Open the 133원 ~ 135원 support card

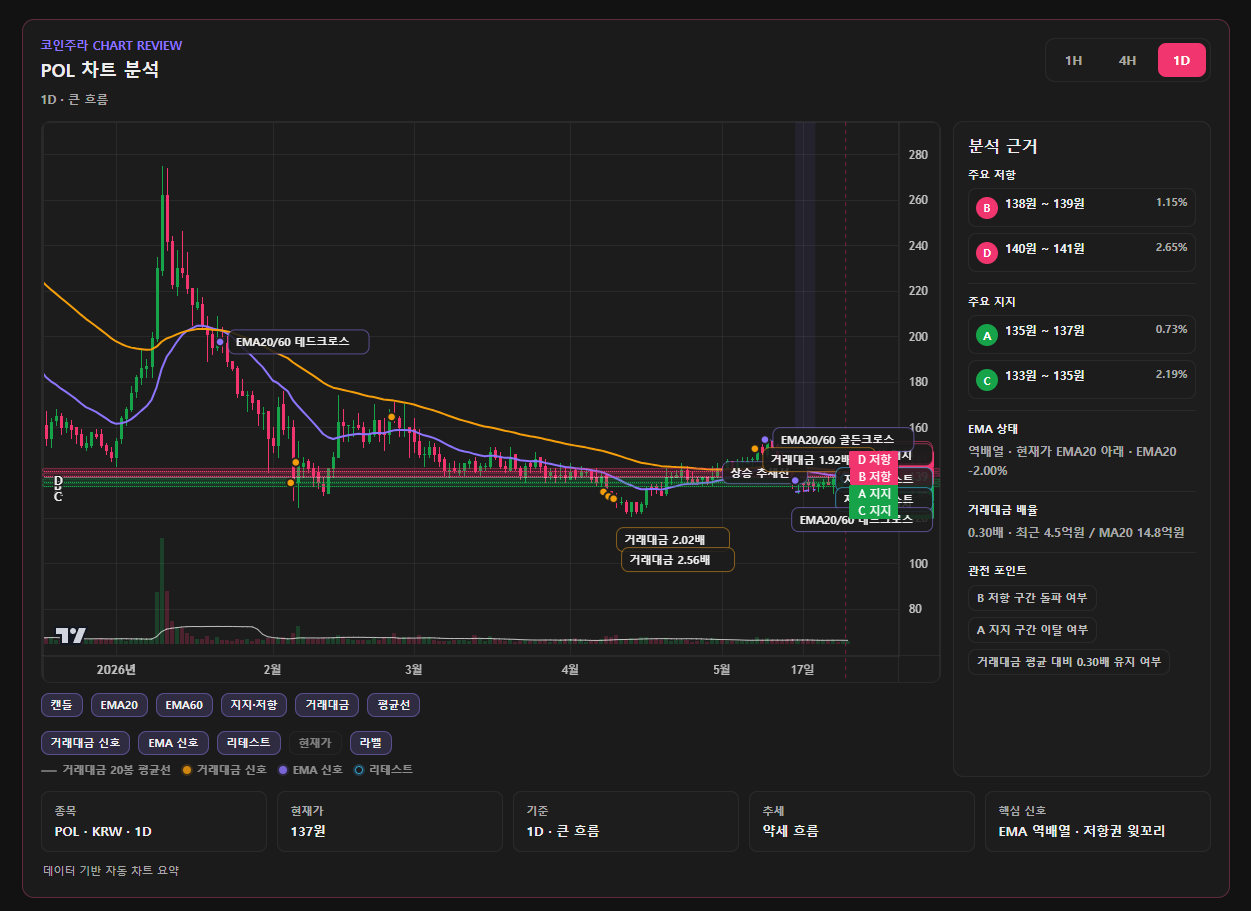coord(1082,380)
